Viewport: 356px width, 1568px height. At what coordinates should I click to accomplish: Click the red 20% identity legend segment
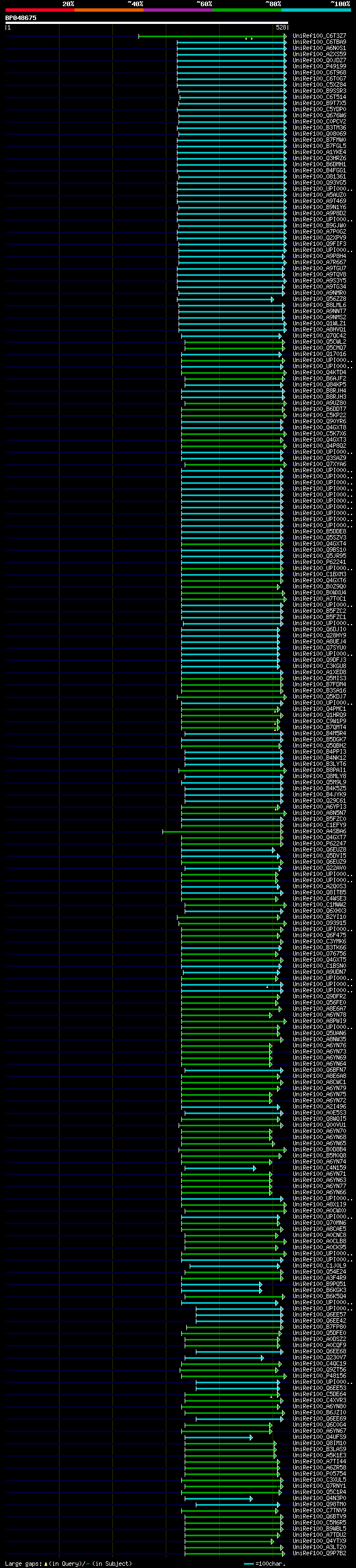click(39, 10)
